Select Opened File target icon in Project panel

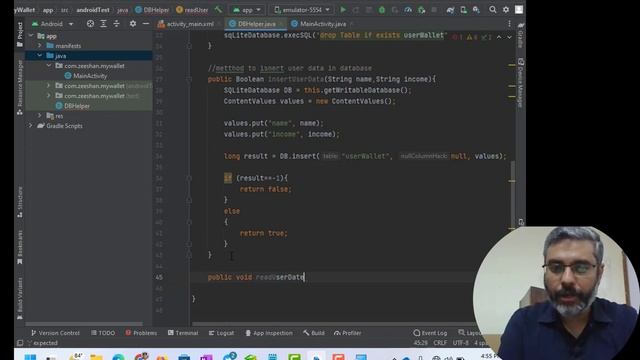click(90, 24)
